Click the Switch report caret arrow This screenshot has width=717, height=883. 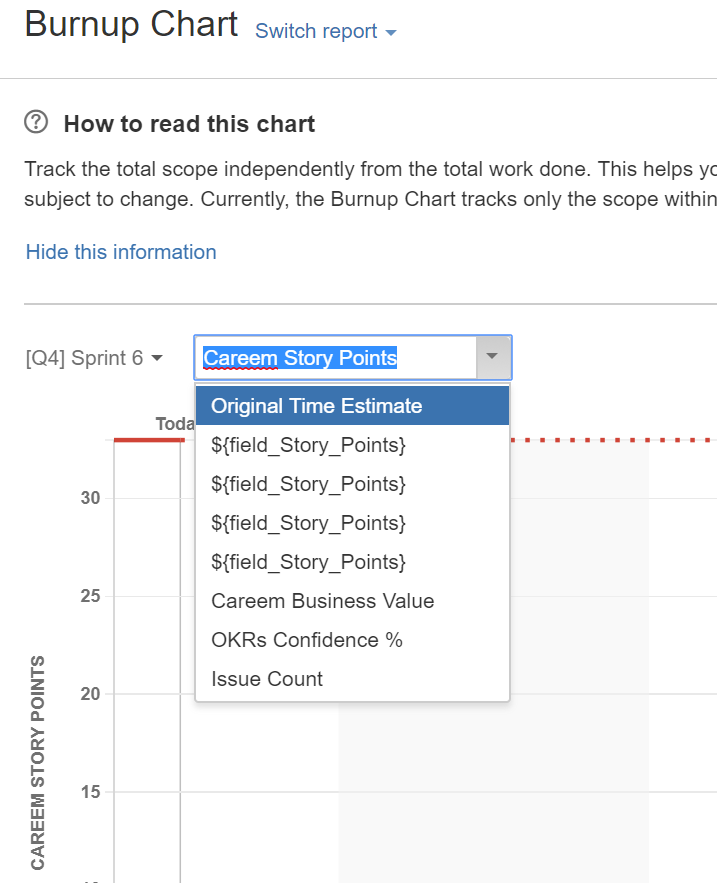pos(390,33)
